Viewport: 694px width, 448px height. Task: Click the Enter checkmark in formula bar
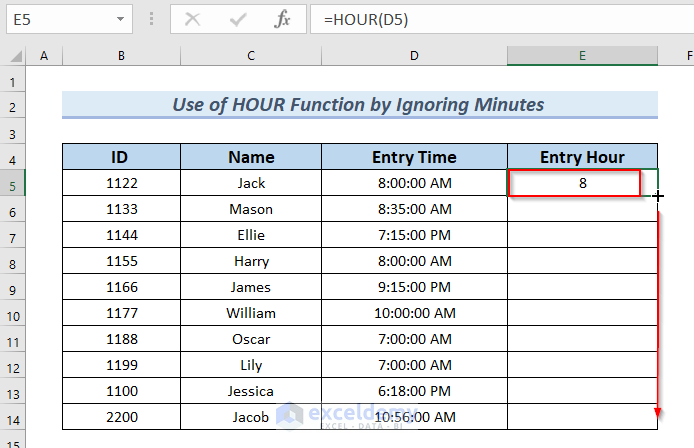(239, 19)
